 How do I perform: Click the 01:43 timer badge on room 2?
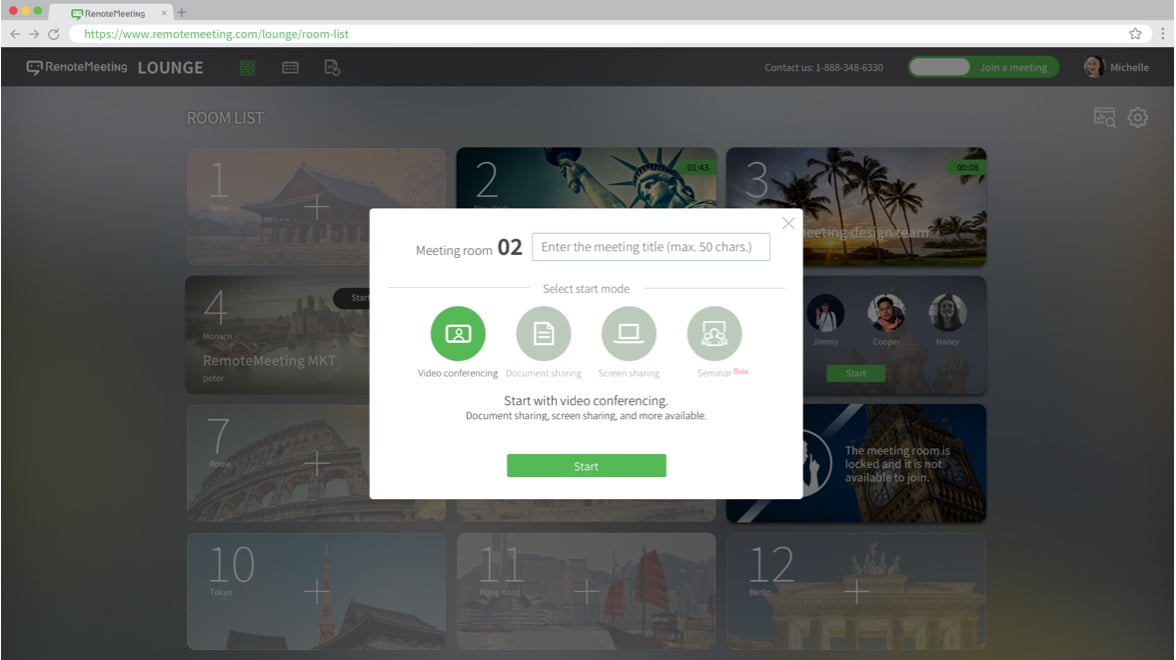(698, 167)
